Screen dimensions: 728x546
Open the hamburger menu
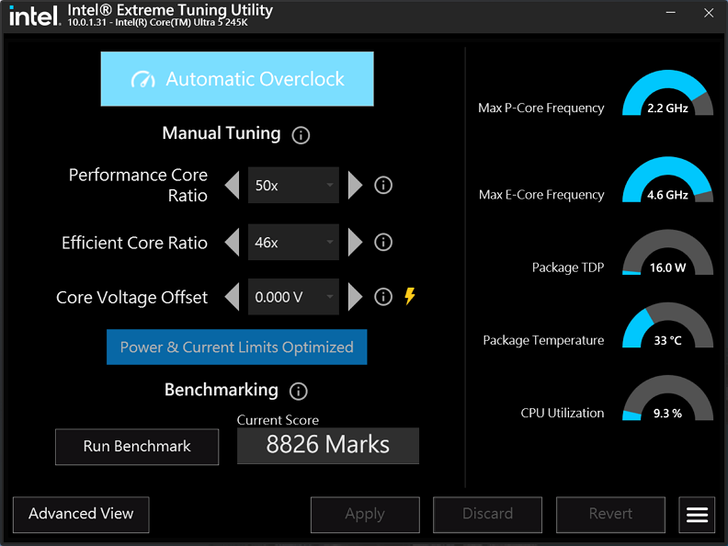tap(697, 514)
